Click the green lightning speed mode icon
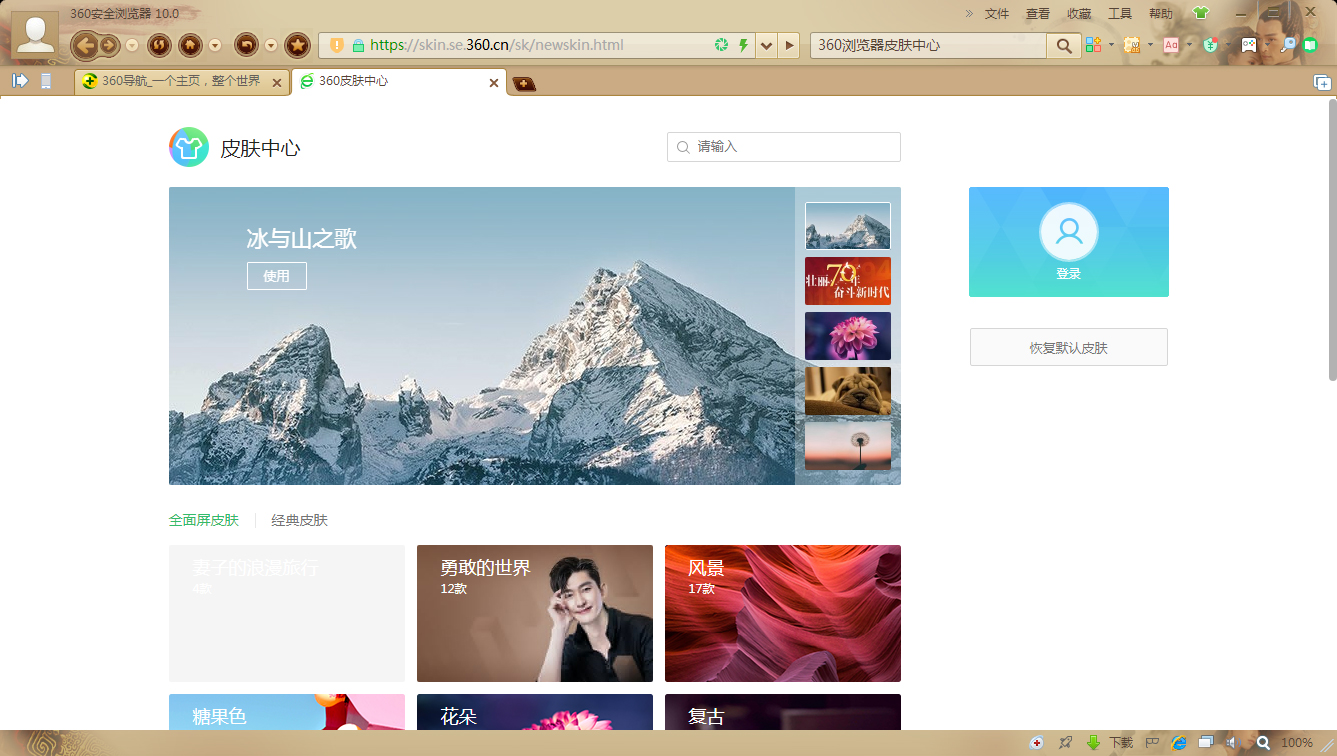This screenshot has height=756, width=1337. [x=743, y=45]
